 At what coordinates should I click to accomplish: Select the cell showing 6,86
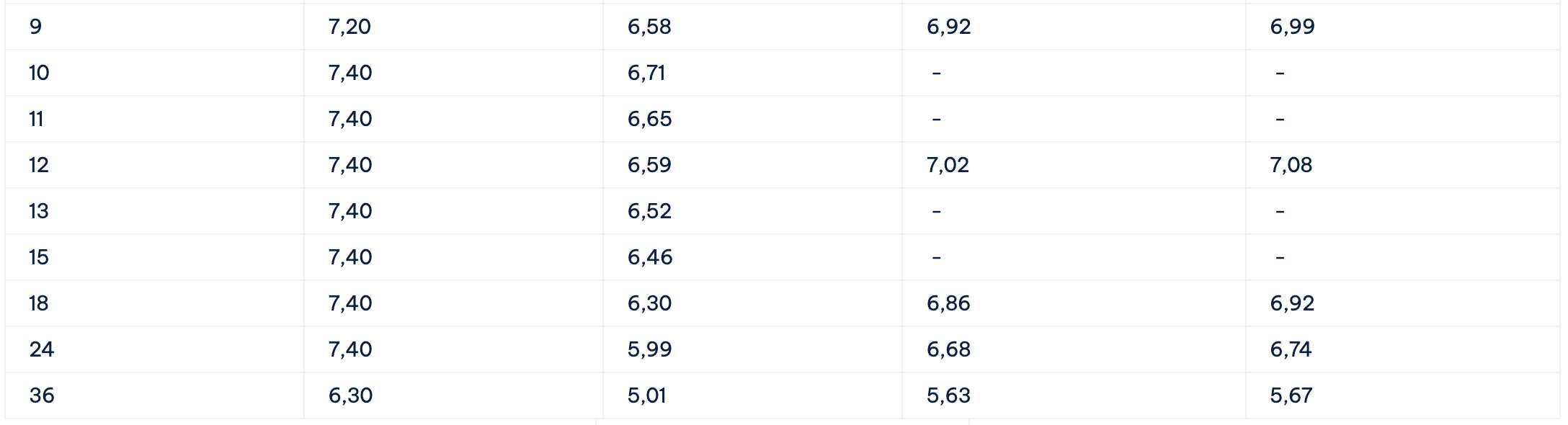948,303
